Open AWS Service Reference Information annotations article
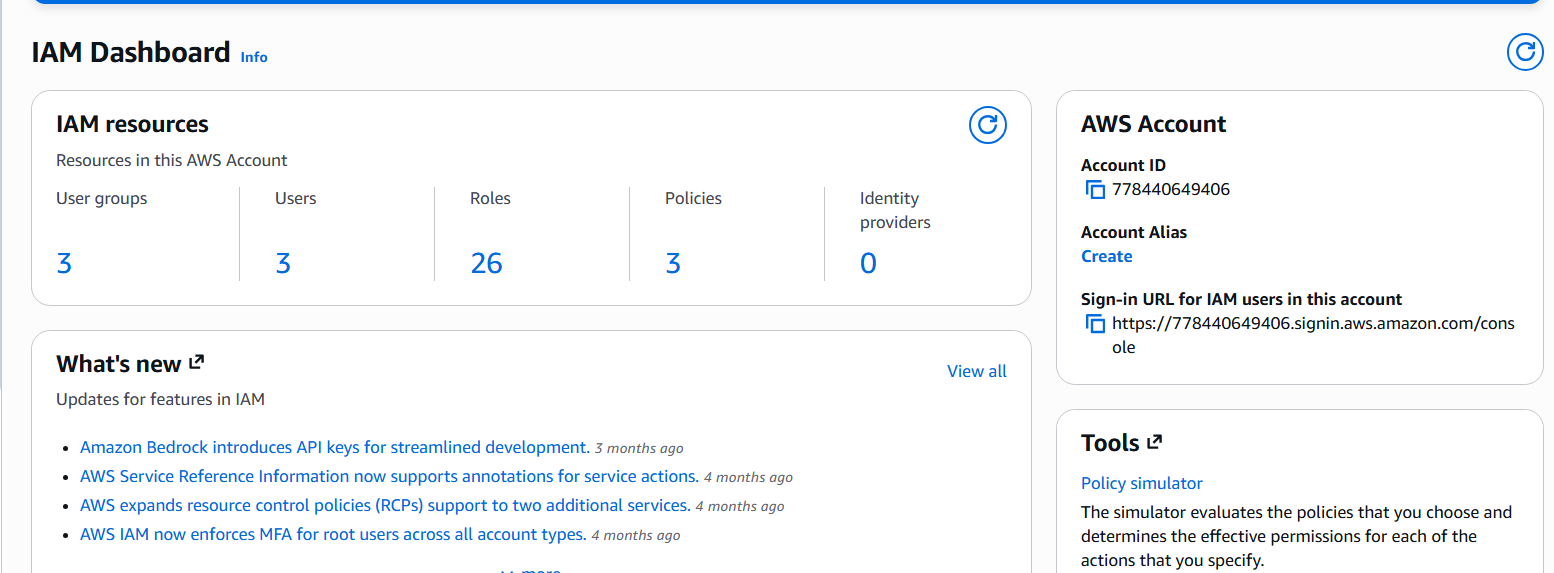 click(389, 476)
